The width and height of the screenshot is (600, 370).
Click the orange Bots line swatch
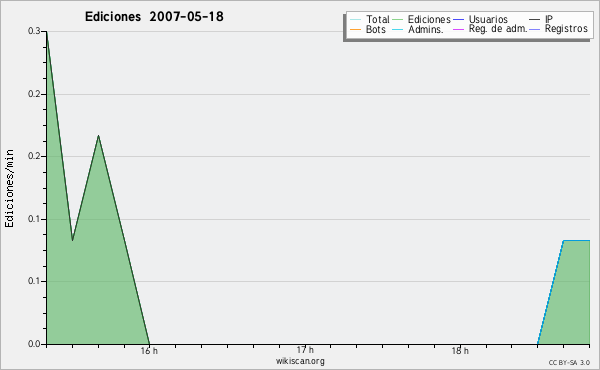(x=355, y=29)
